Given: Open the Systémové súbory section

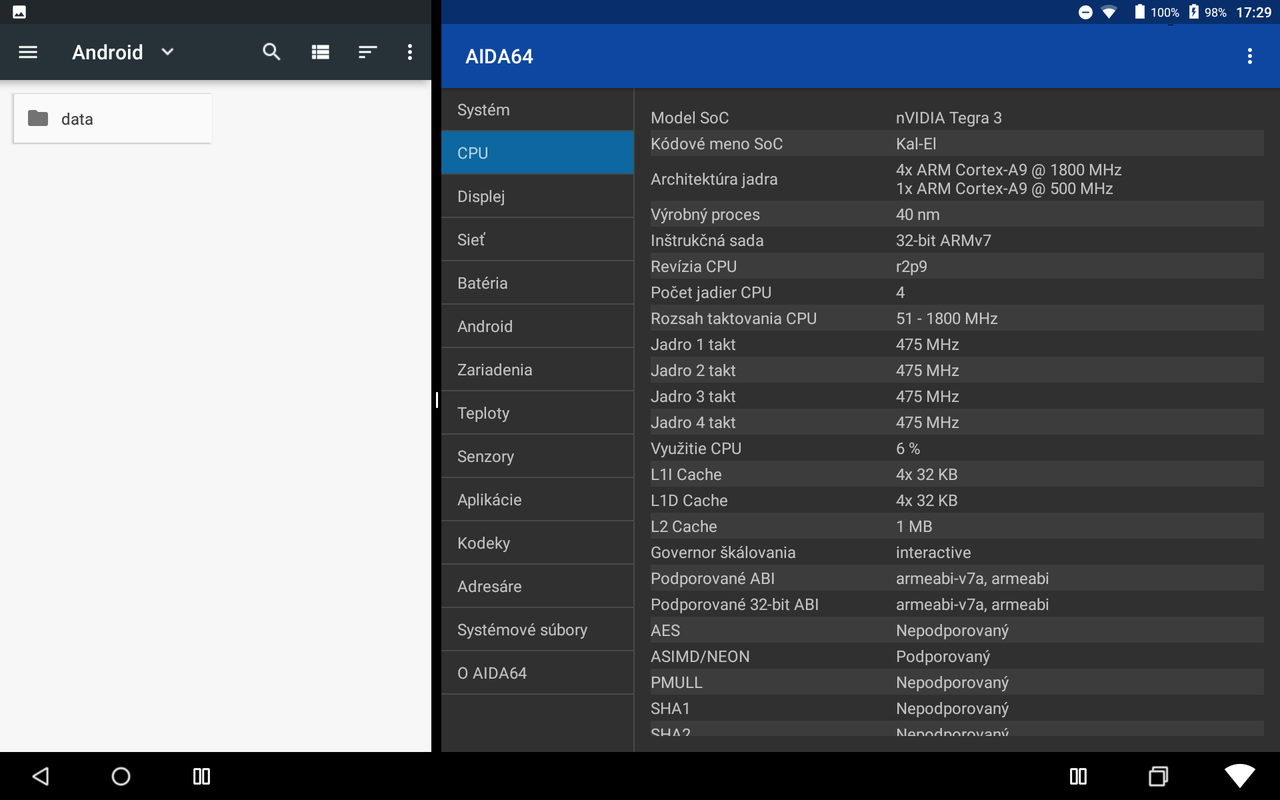Looking at the screenshot, I should 538,630.
